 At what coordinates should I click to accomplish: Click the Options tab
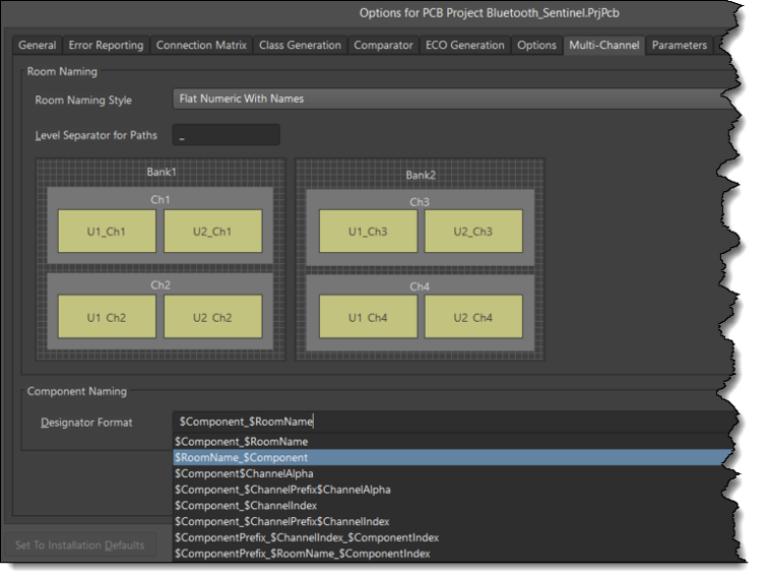pyautogui.click(x=537, y=45)
